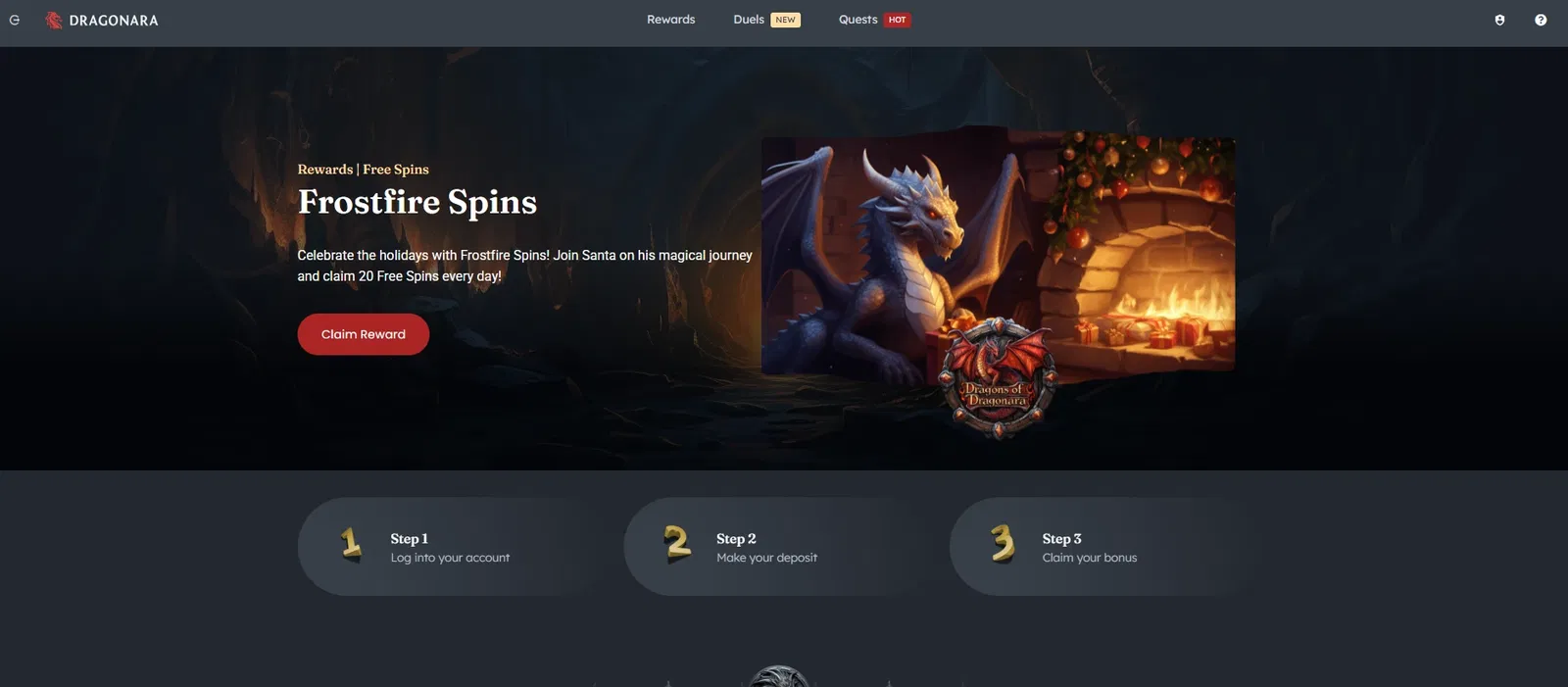Click the red dragon logo icon
1568x687 pixels.
coord(54,20)
